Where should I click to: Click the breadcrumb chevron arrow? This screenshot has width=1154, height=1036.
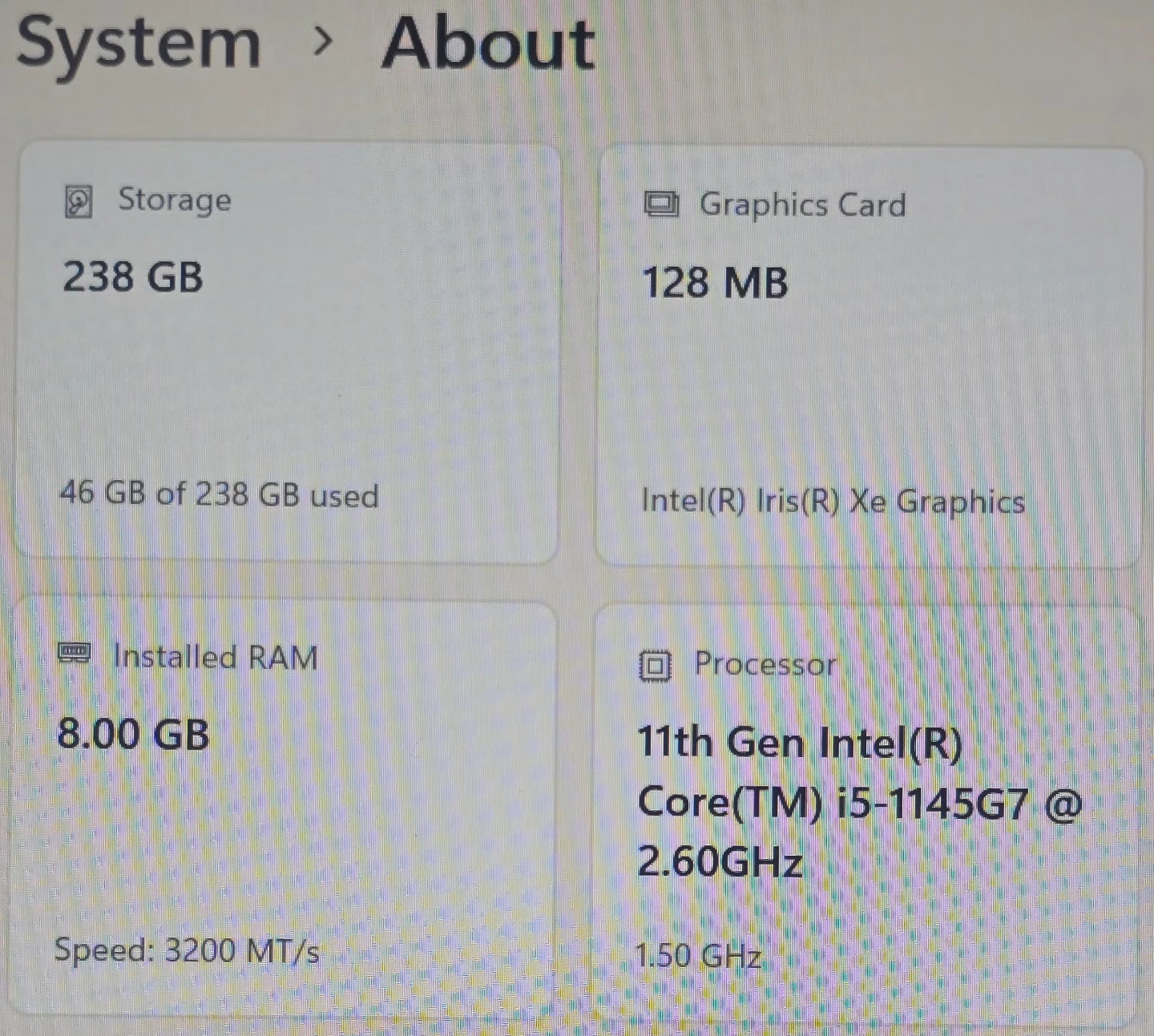click(322, 42)
